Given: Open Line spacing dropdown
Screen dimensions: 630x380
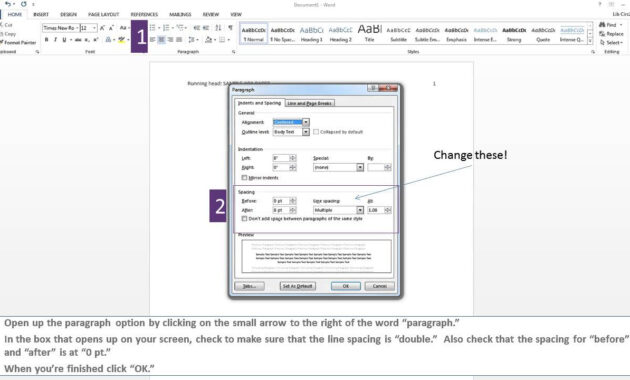Looking at the screenshot, I should pyautogui.click(x=360, y=210).
